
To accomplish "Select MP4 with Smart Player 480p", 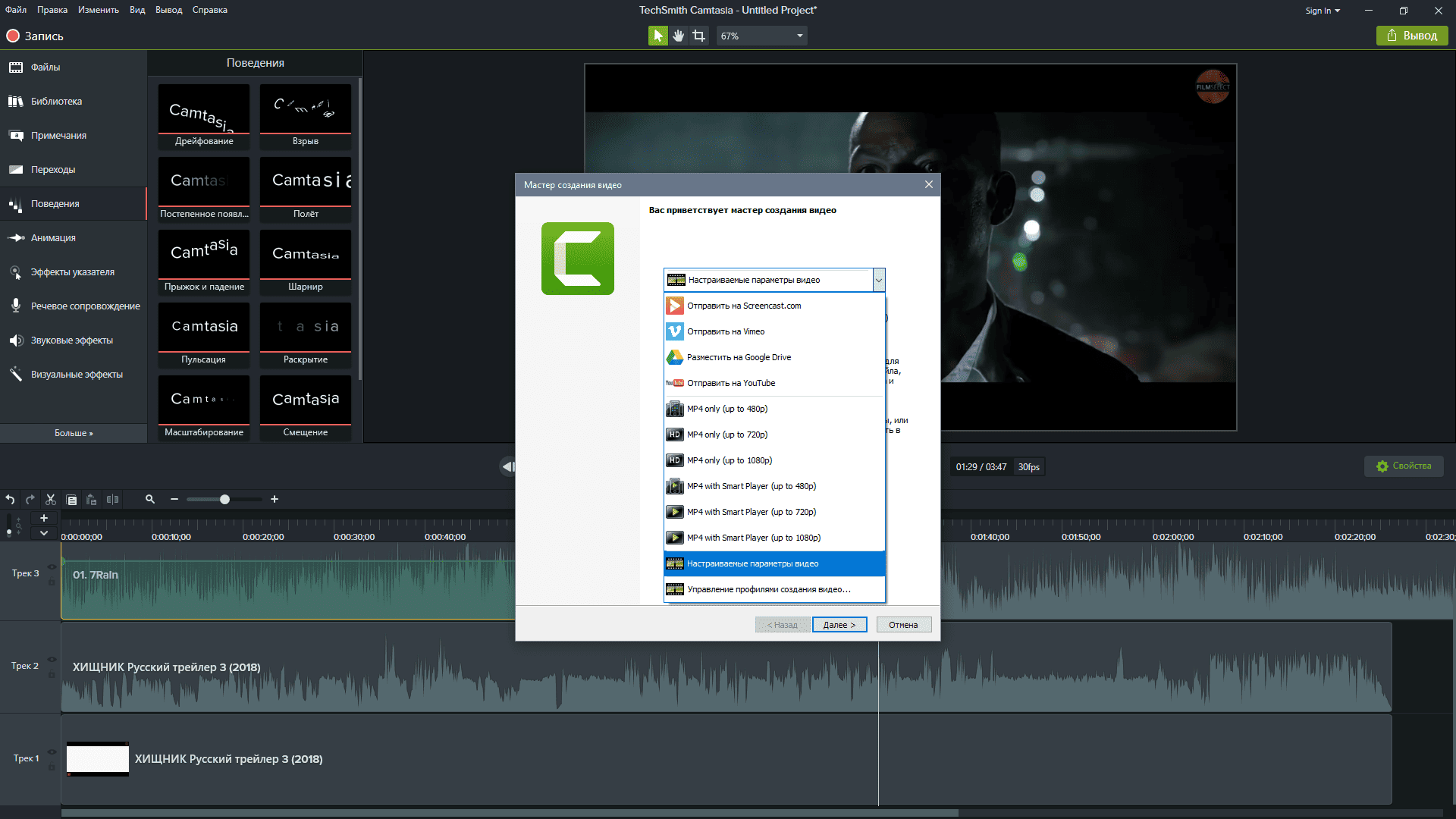I will point(774,487).
